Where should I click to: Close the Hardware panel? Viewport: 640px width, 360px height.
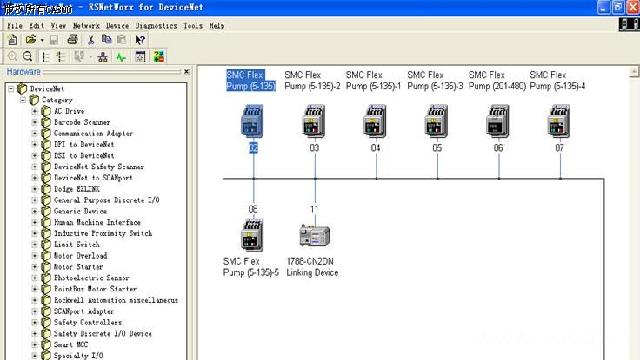click(x=187, y=71)
